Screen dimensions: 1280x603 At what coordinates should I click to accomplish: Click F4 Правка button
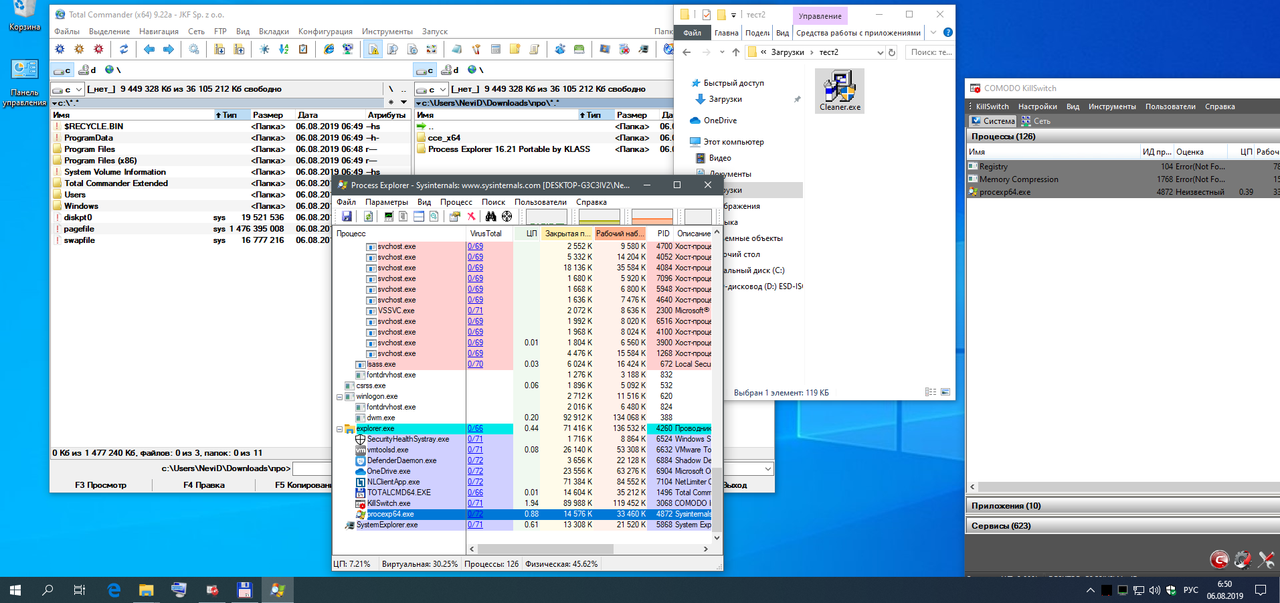coord(204,485)
